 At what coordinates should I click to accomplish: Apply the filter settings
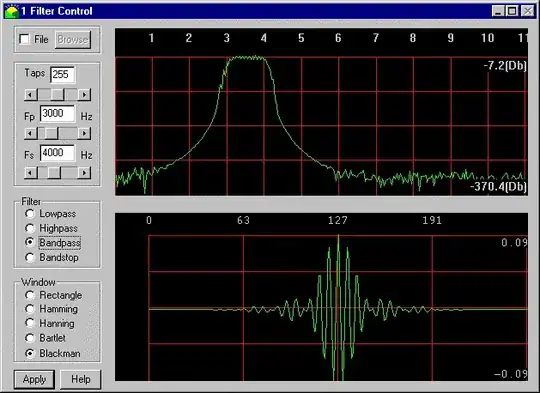34,380
